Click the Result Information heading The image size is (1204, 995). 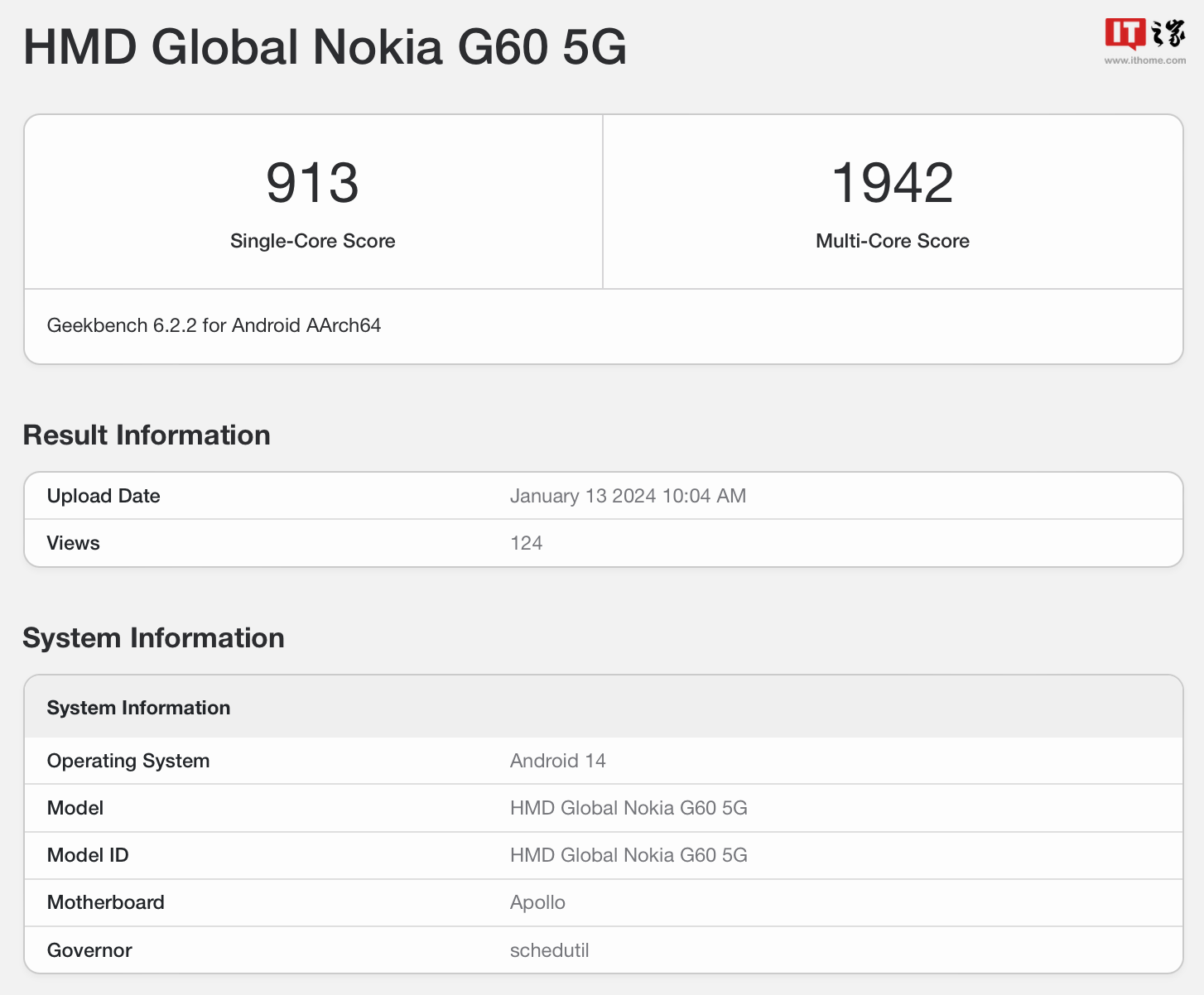pyautogui.click(x=147, y=435)
